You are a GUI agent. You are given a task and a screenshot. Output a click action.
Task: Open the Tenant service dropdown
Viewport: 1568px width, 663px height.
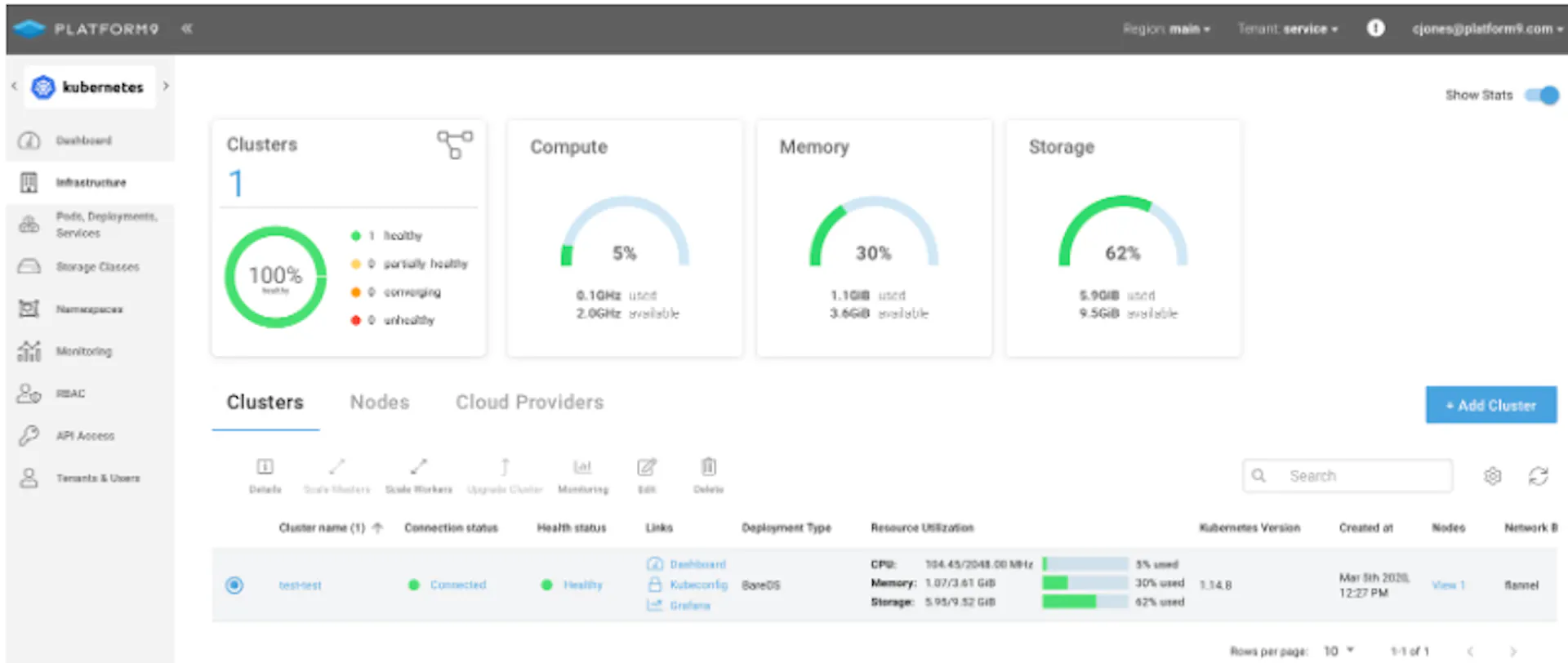(x=1288, y=29)
